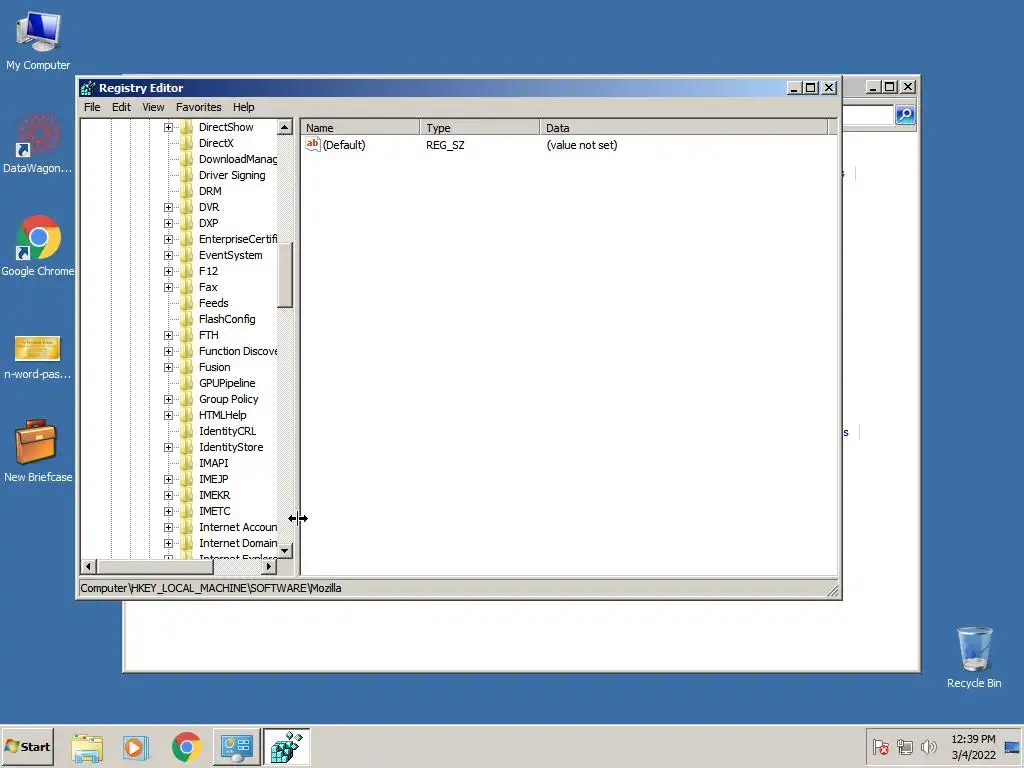
Task: Select the IMEKR key
Action: click(x=214, y=495)
